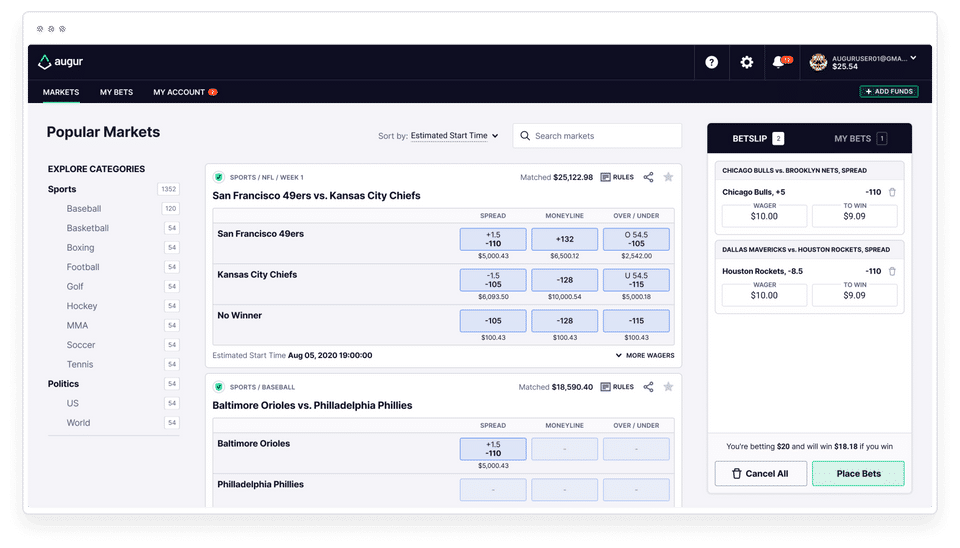Select Chiefs moneyline -128

(x=564, y=280)
